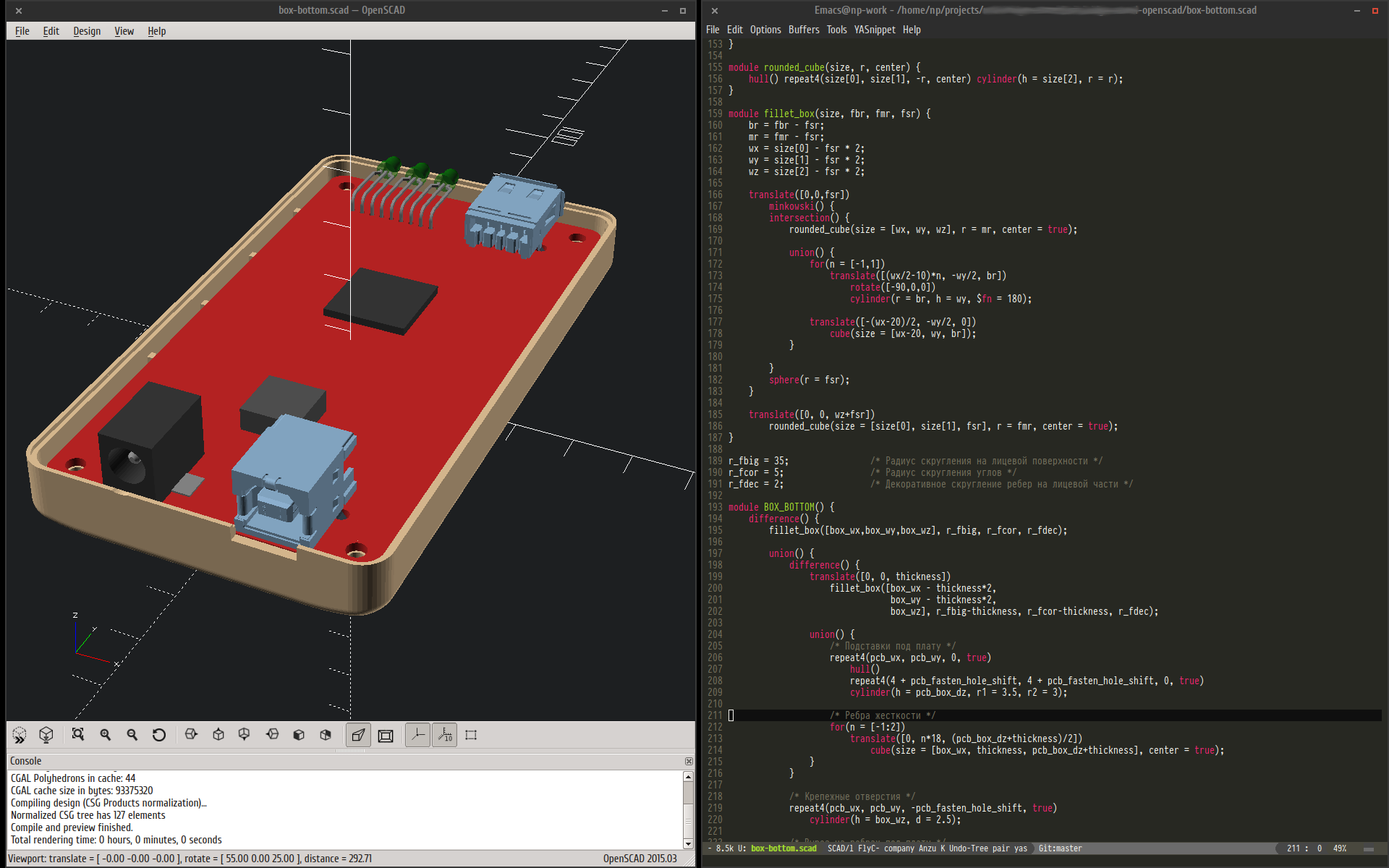Click Console scrollbar up arrow
Screen dimensions: 1389x868
688,776
